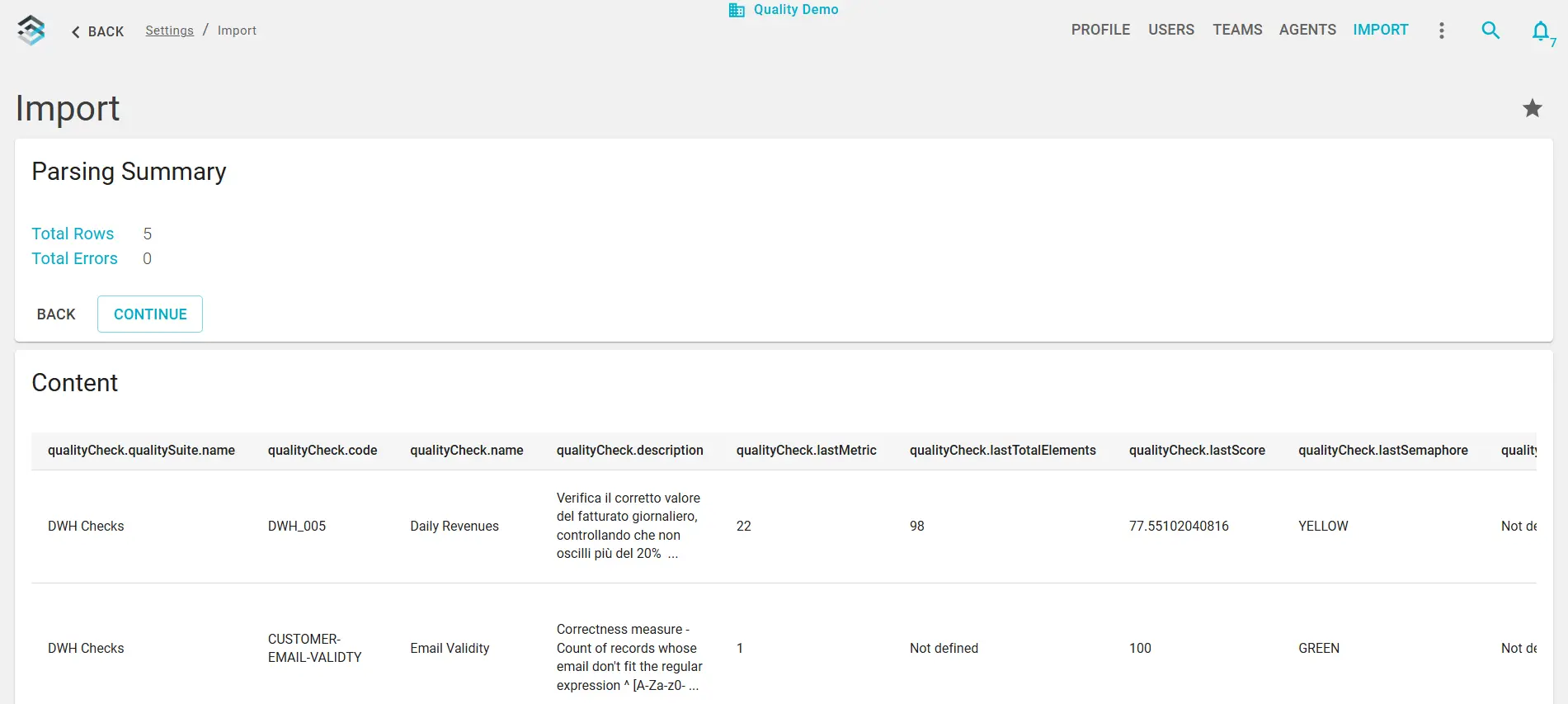The height and width of the screenshot is (704, 1568).
Task: Click DWH Checks in the DWH_005 row
Action: pos(86,527)
